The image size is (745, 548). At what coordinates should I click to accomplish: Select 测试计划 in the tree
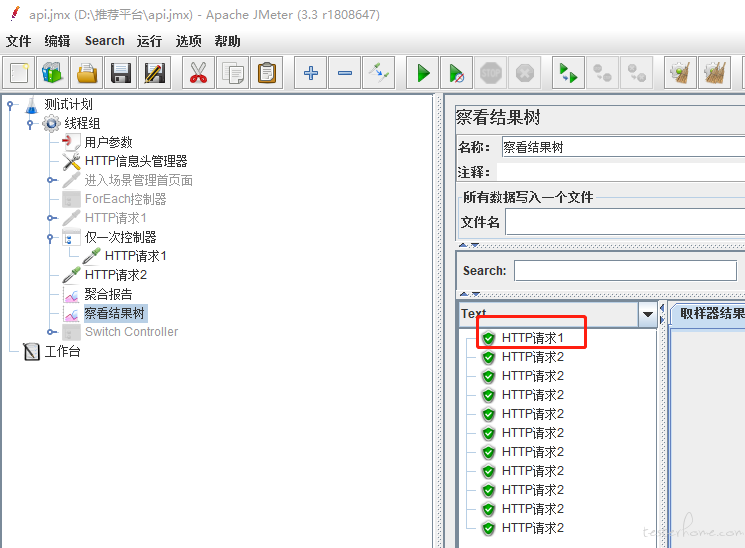click(x=68, y=105)
